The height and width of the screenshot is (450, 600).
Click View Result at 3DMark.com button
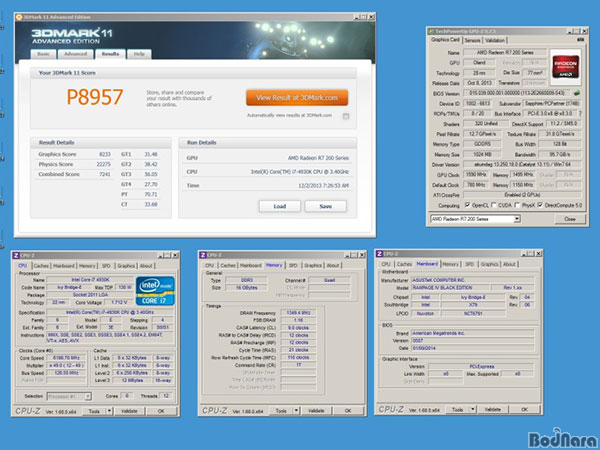[x=297, y=98]
